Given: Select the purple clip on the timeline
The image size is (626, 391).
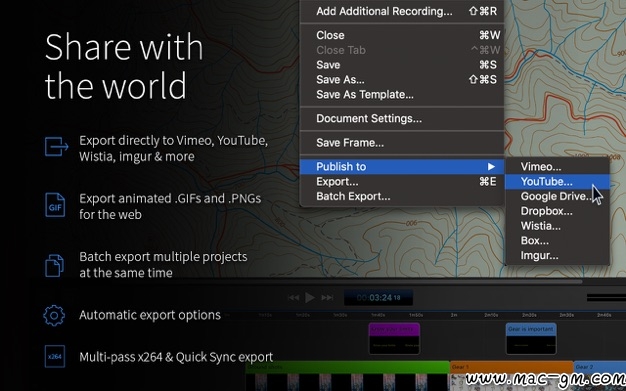Looking at the screenshot, I should click(394, 339).
